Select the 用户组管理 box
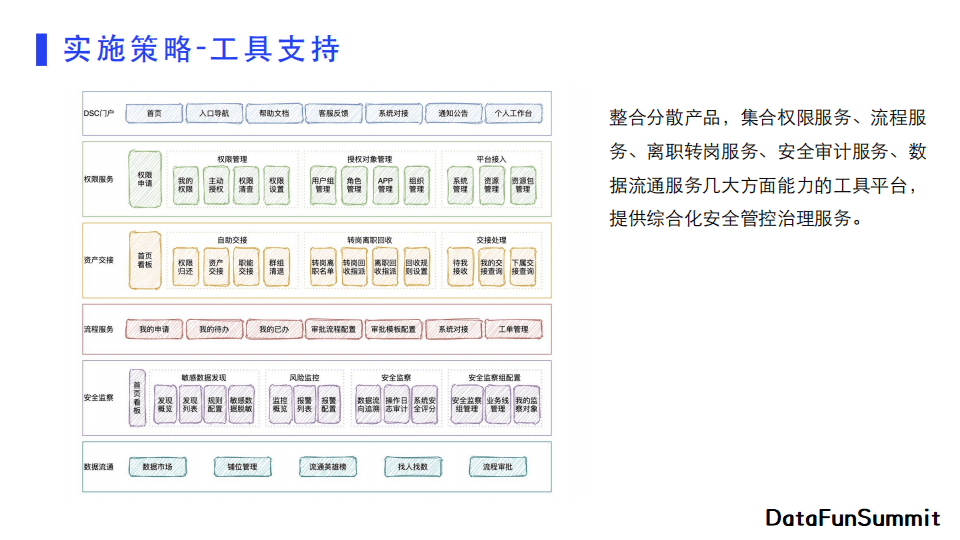Screen dimensions: 960x540 click(323, 185)
